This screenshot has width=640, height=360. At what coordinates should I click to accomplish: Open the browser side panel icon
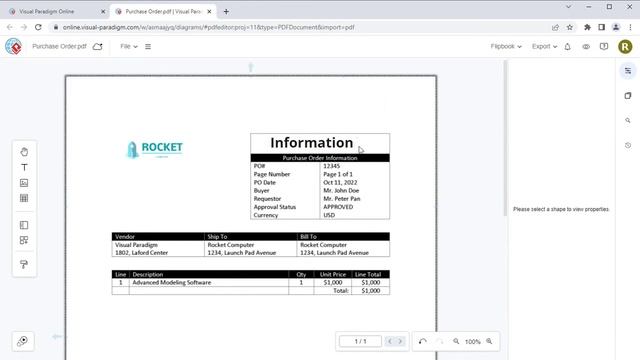pyautogui.click(x=602, y=27)
